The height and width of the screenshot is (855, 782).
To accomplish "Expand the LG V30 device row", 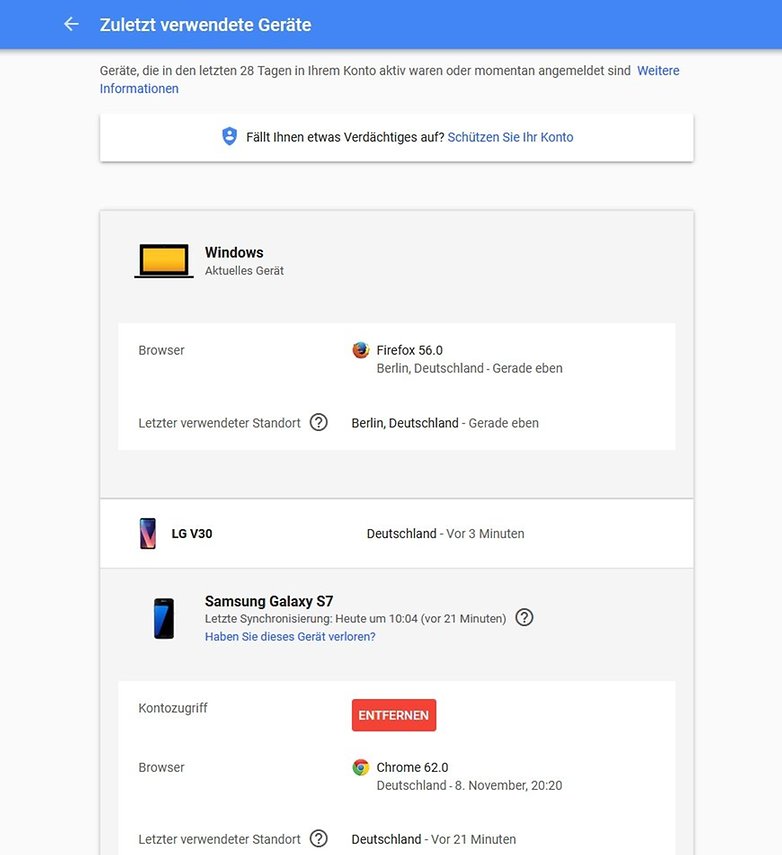I will tap(396, 533).
